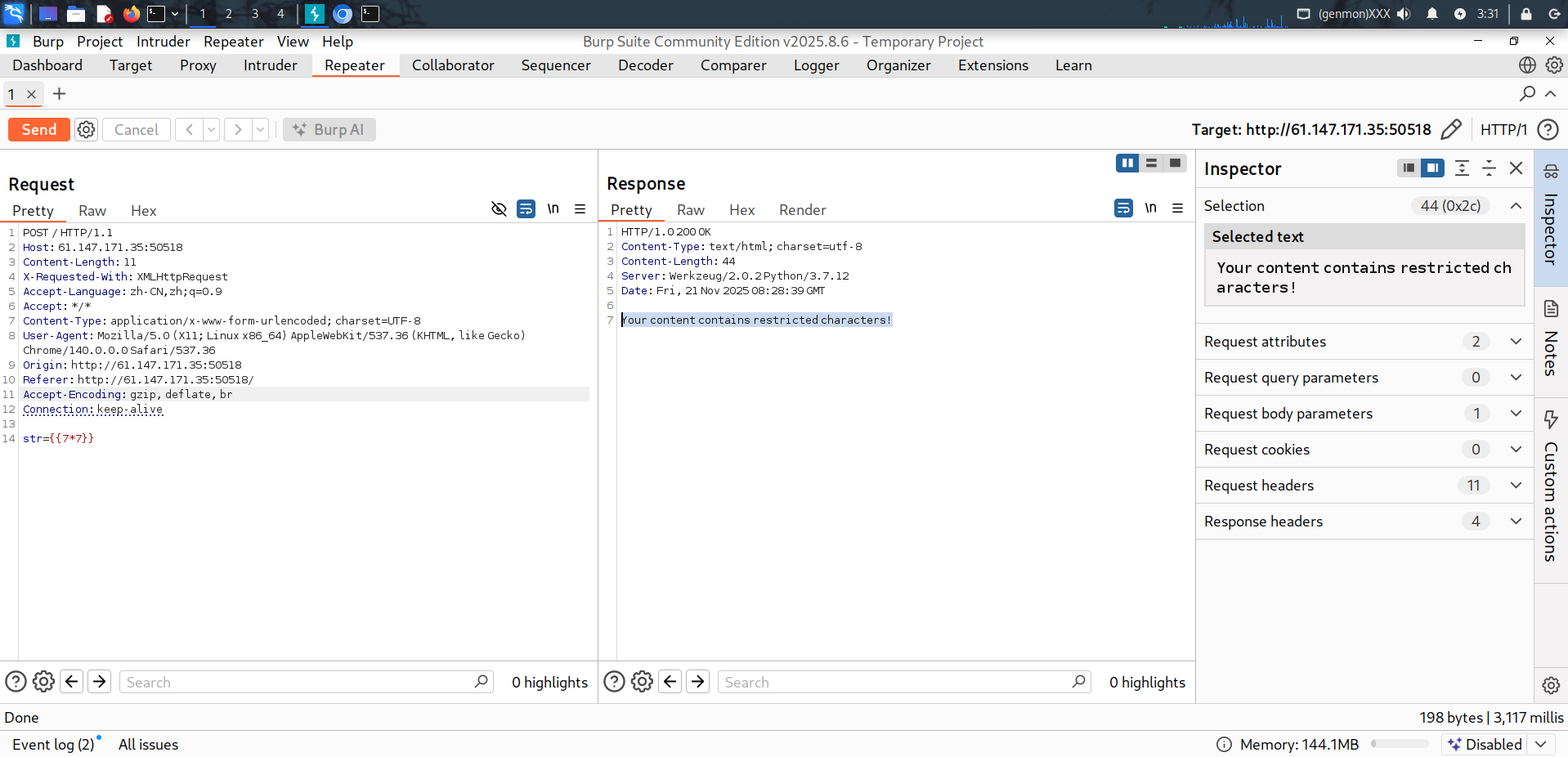Viewport: 1568px width, 757px height.
Task: Add new Repeater tab with plus
Action: (x=59, y=93)
